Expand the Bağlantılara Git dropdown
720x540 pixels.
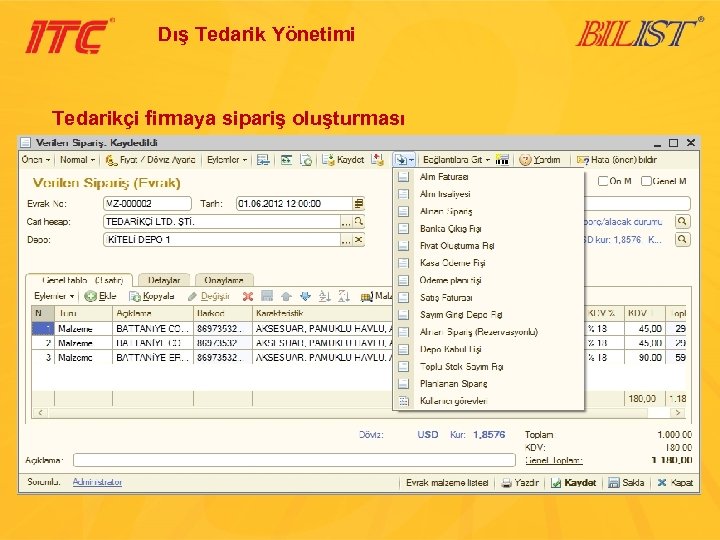coord(456,160)
